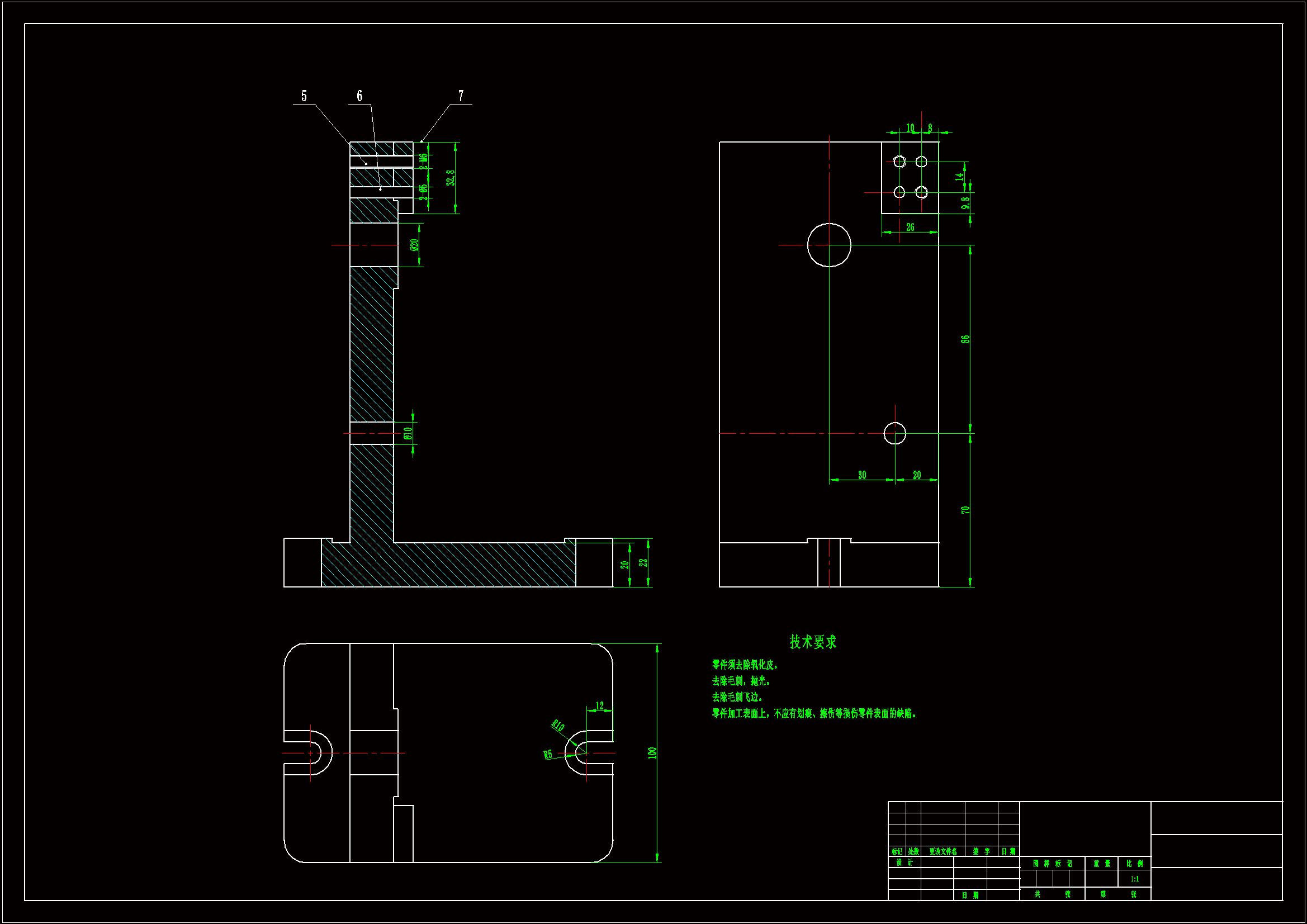The height and width of the screenshot is (924, 1307).
Task: Select the small lower circle in right view
Action: (894, 433)
